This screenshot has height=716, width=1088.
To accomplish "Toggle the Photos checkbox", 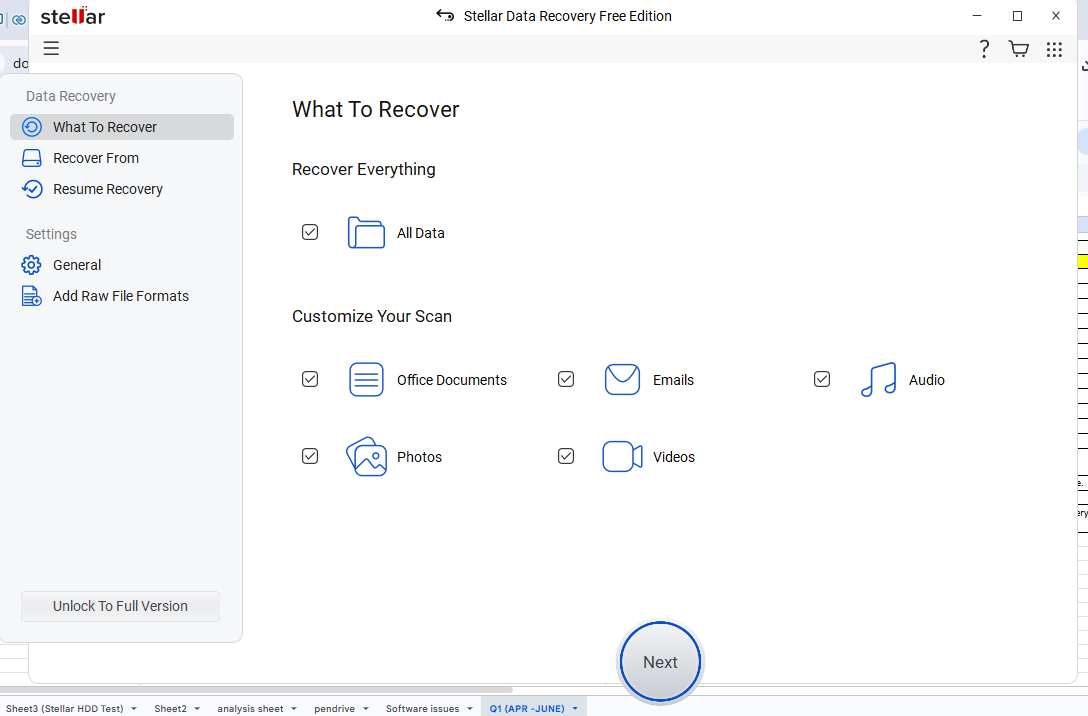I will pos(310,456).
